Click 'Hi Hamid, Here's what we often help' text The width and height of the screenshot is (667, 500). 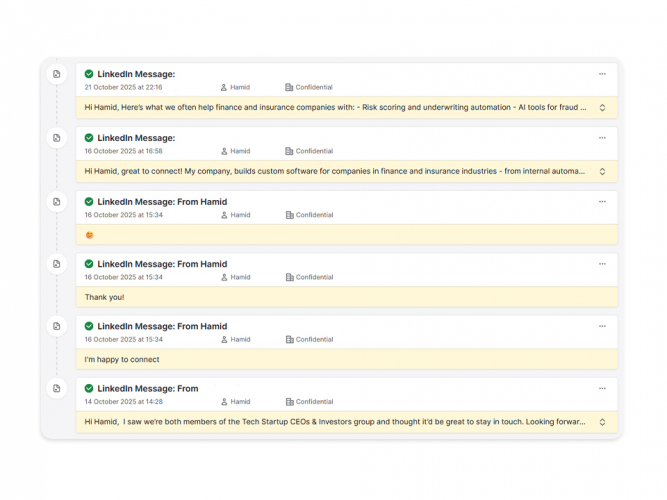click(x=335, y=107)
